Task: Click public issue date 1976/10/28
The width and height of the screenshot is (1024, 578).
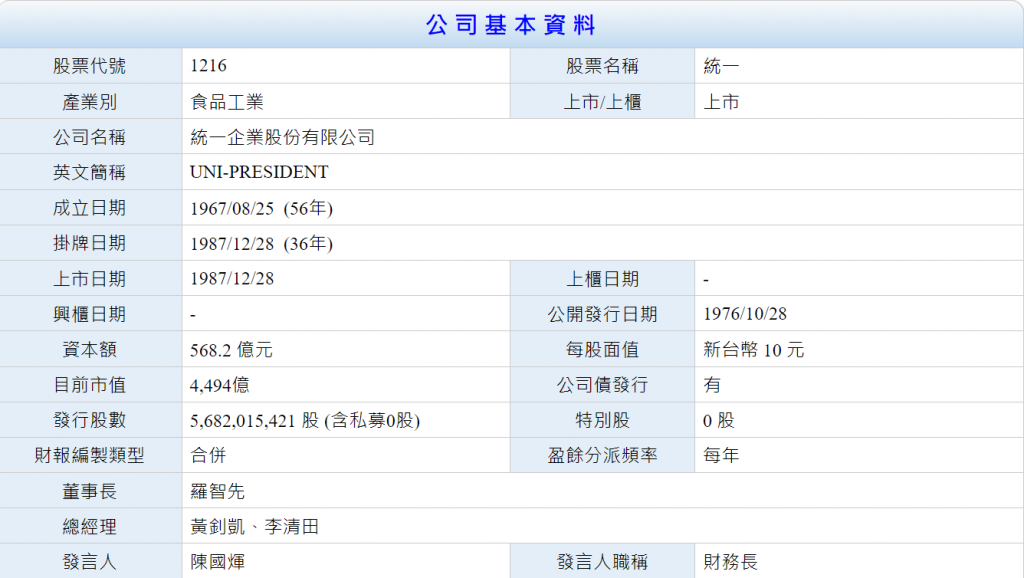Action: (x=745, y=314)
